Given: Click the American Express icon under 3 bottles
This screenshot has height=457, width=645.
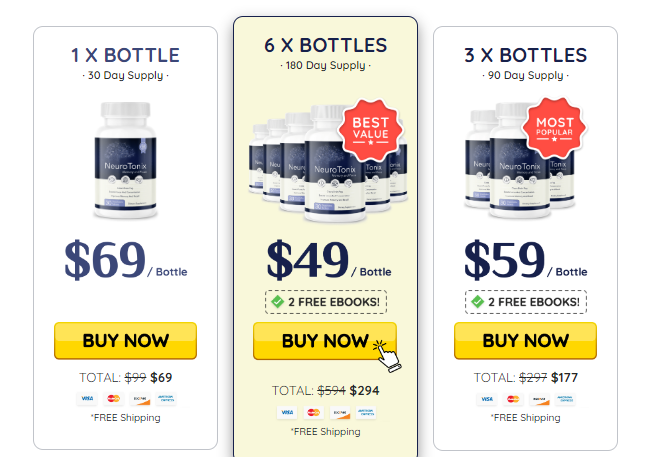Looking at the screenshot, I should 565,398.
